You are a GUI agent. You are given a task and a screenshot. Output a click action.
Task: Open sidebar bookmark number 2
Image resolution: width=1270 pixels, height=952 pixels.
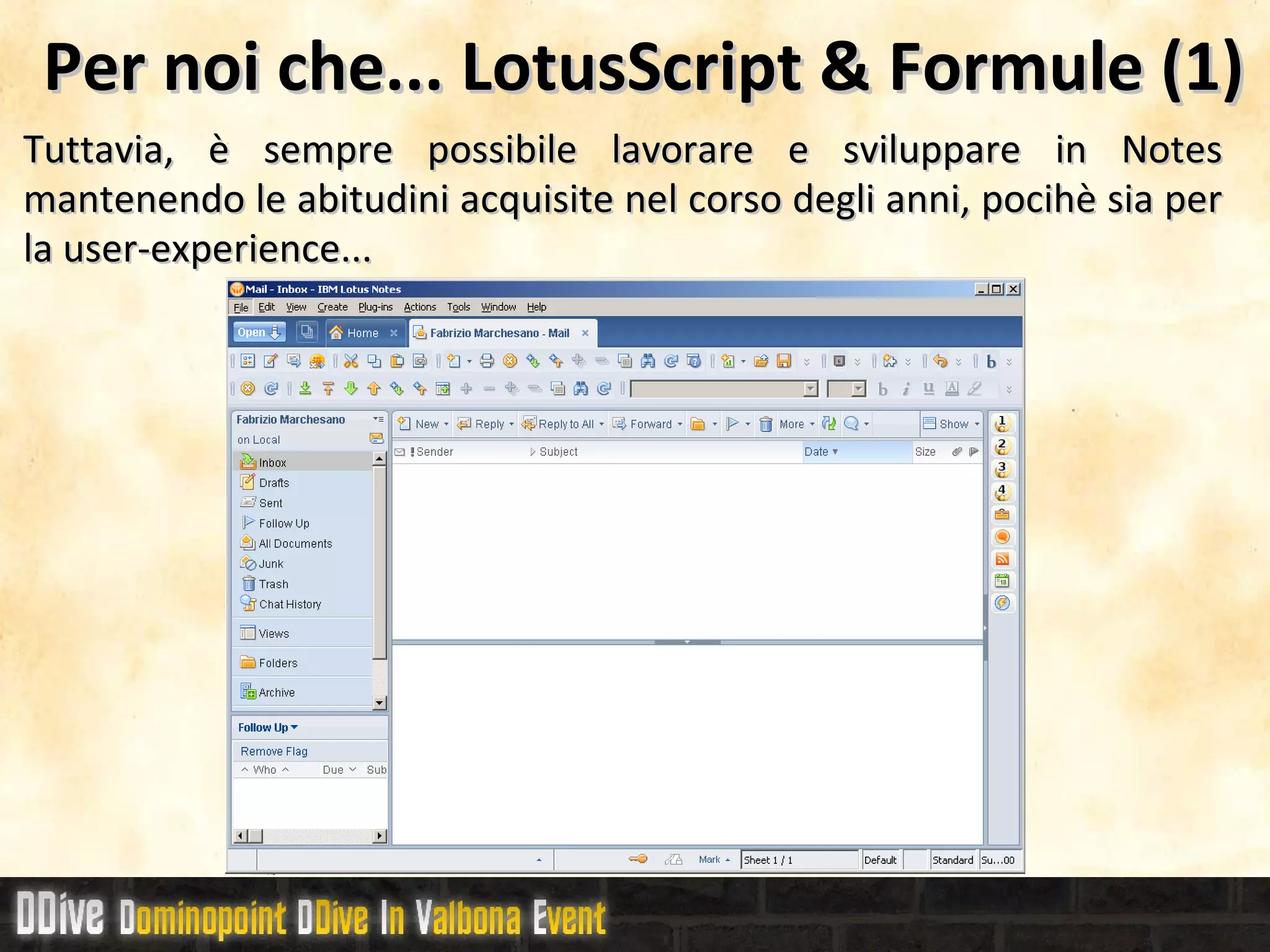(1002, 447)
